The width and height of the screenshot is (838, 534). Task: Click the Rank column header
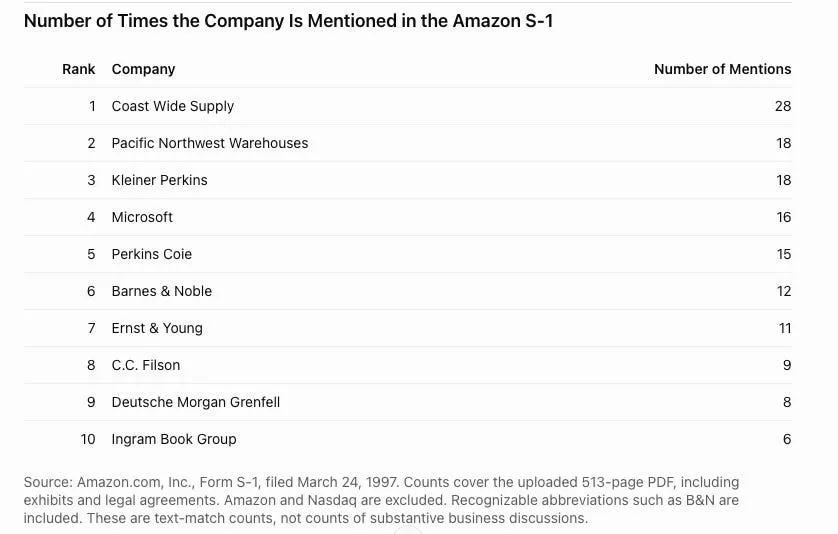[x=79, y=69]
